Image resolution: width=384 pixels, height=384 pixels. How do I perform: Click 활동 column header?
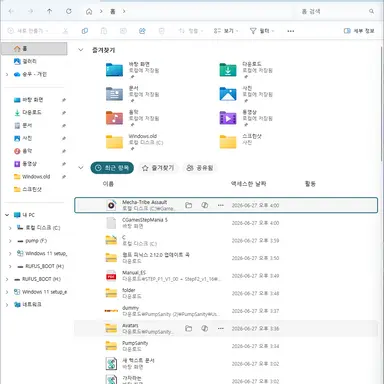coord(310,184)
